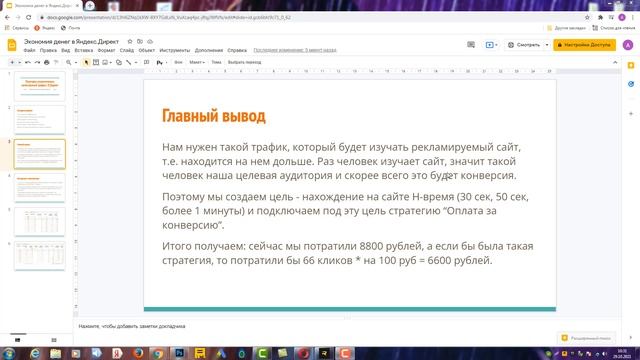The image size is (640, 360).
Task: Open the Дополнения menu
Action: [209, 50]
